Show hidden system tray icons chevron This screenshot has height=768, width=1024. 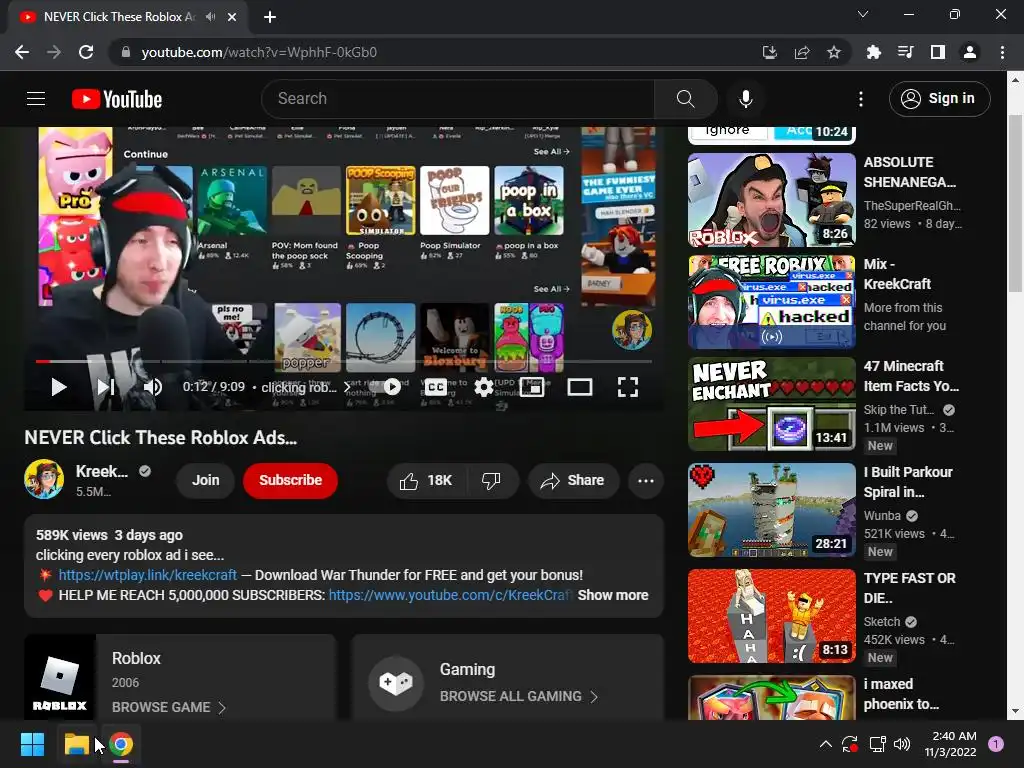825,744
